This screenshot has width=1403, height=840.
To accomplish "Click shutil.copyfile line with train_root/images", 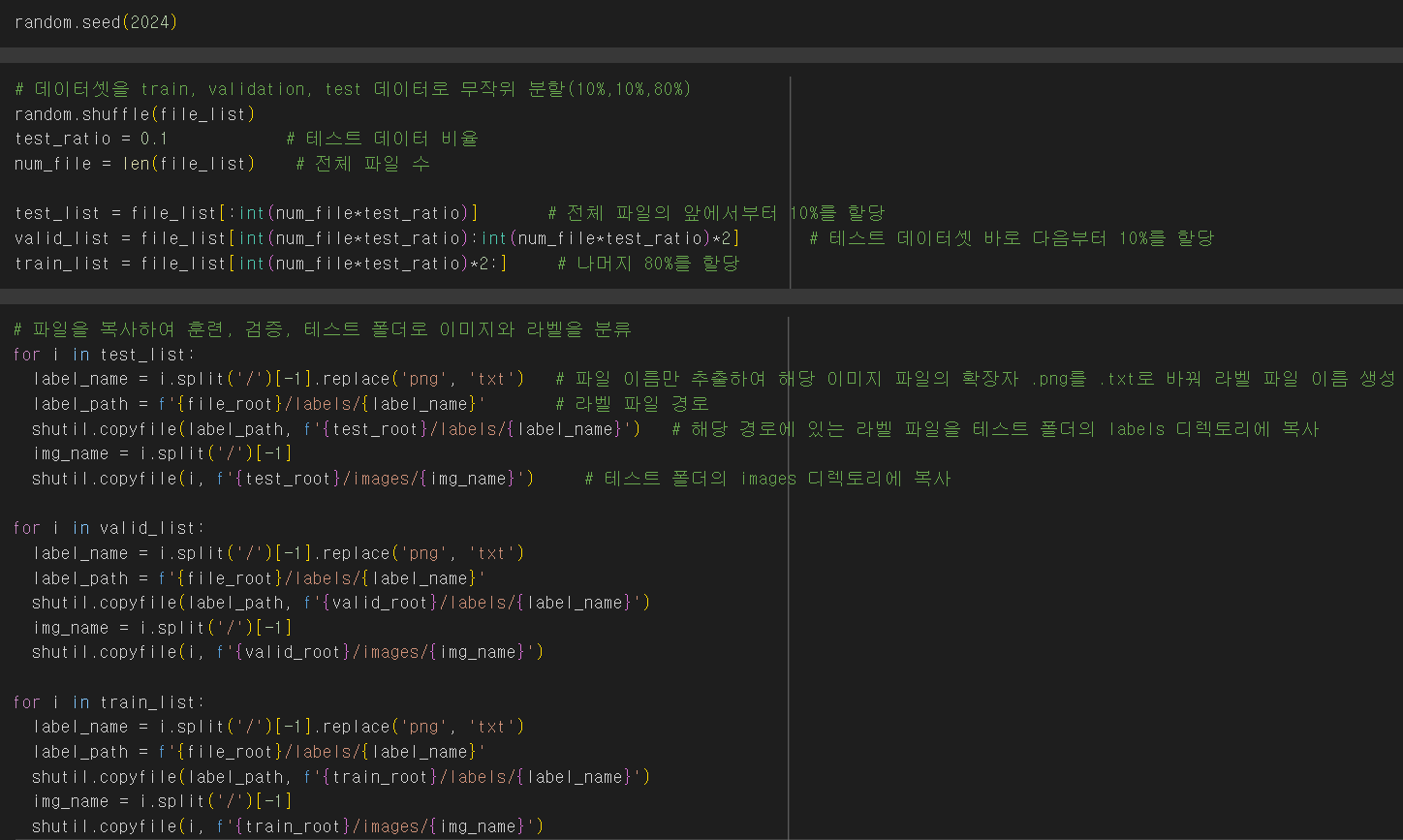I will [x=288, y=825].
